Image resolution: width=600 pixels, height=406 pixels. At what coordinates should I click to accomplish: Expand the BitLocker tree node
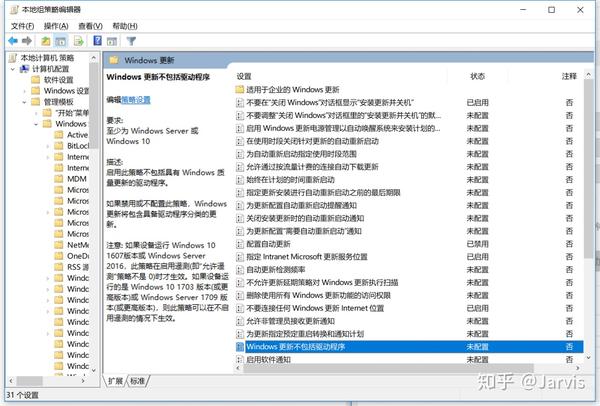coord(47,146)
